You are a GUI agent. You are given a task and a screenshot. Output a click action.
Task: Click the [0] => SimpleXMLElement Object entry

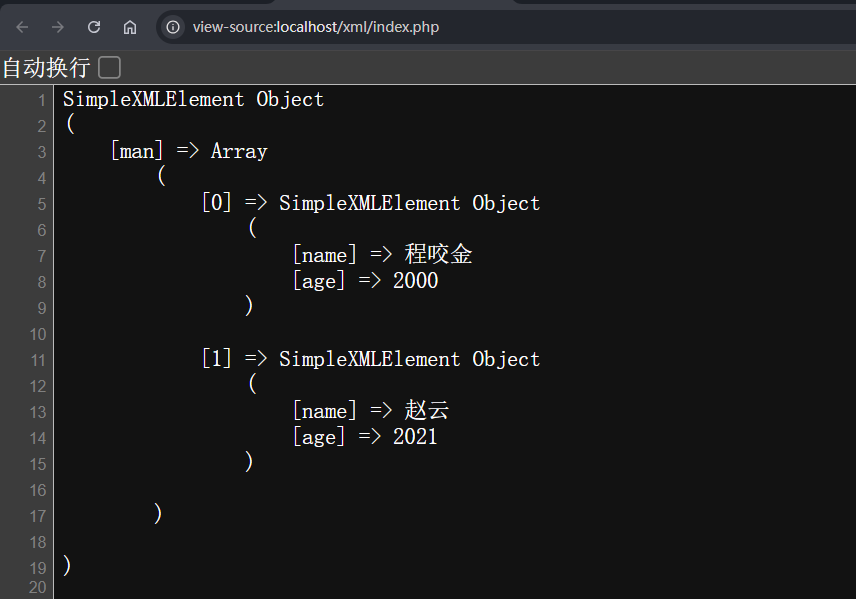(370, 203)
